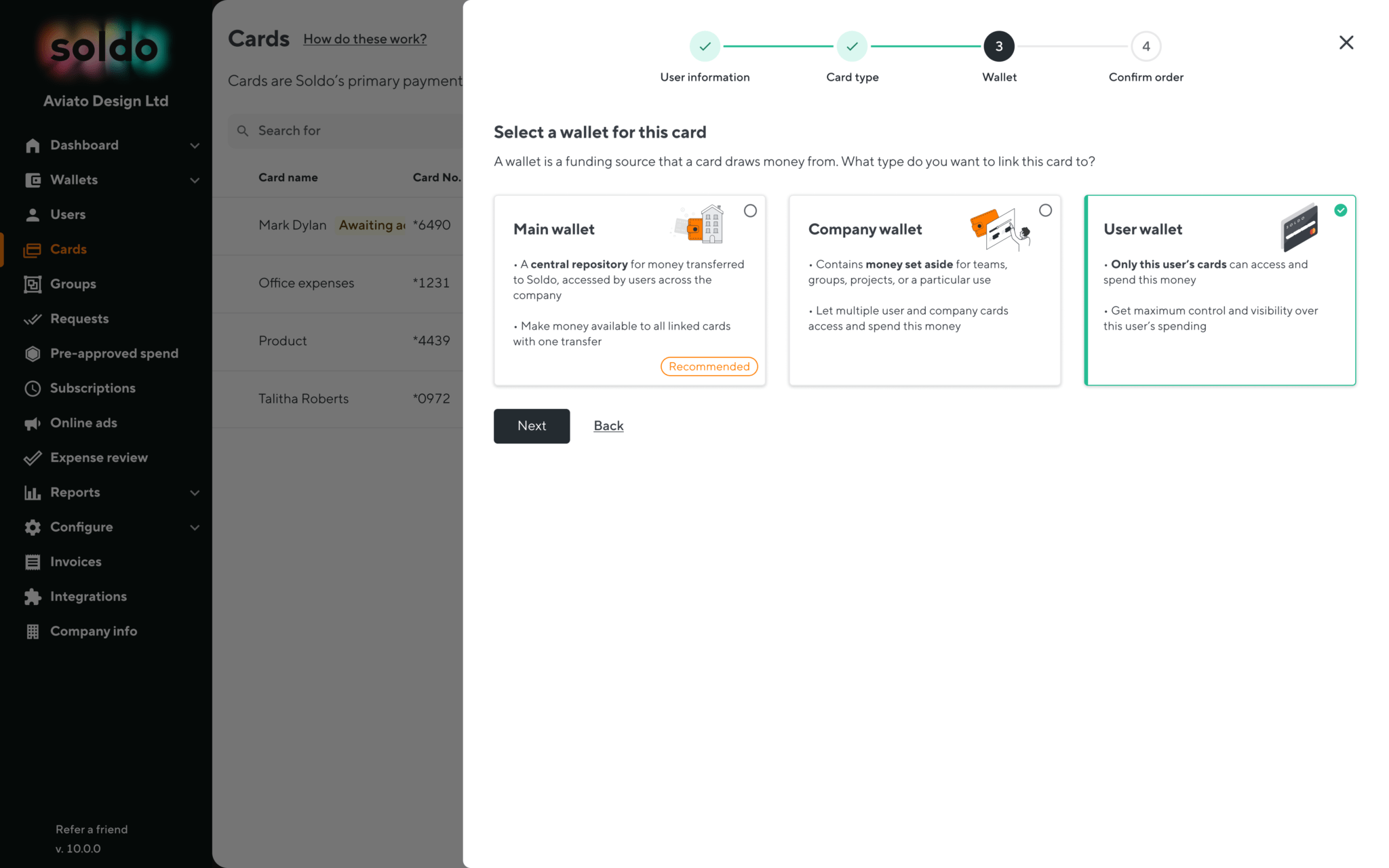Expand the Dashboard menu chevron

click(x=195, y=146)
